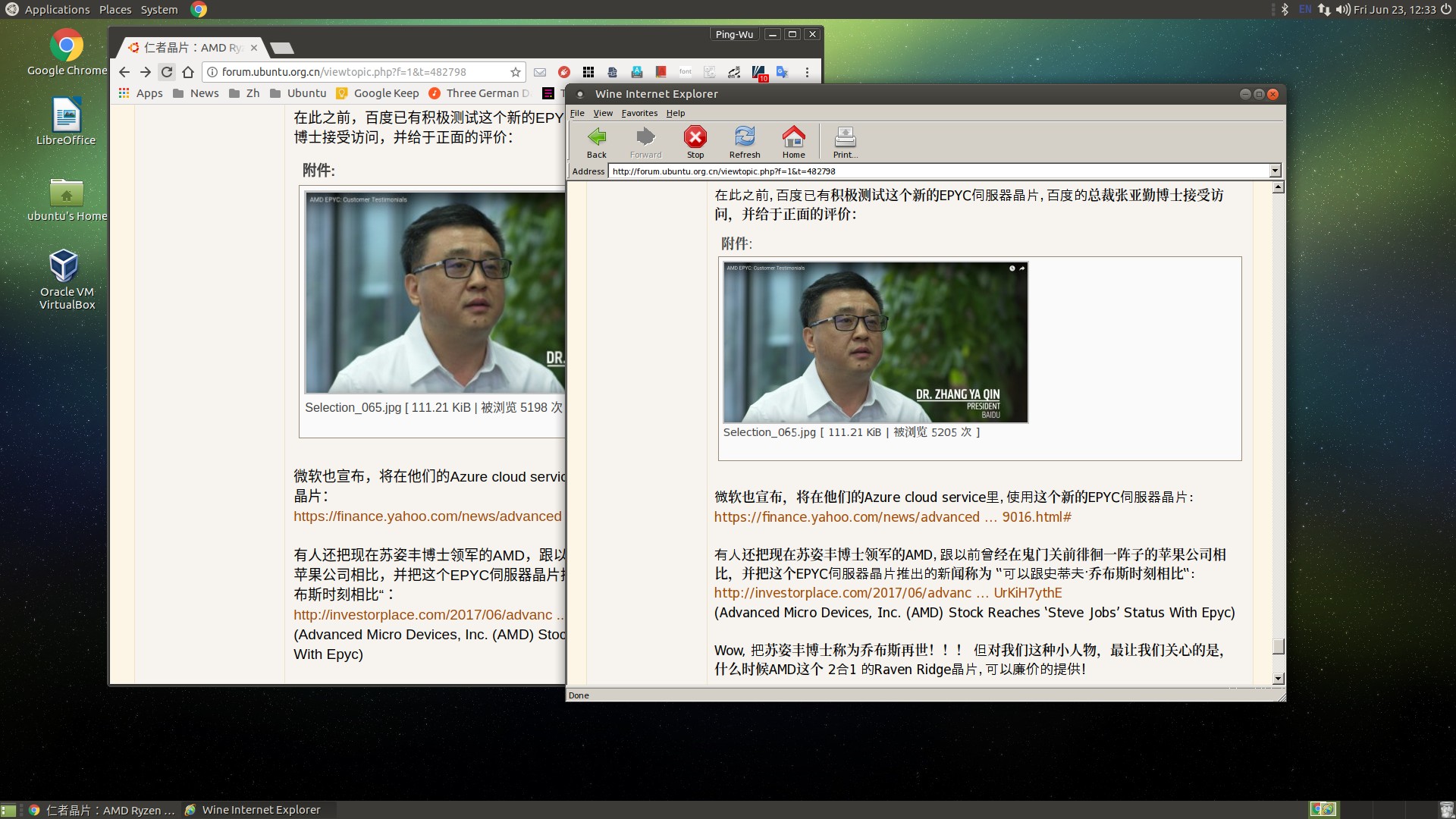The height and width of the screenshot is (819, 1456).
Task: Open the Applications menu on the top panel
Action: (57, 10)
